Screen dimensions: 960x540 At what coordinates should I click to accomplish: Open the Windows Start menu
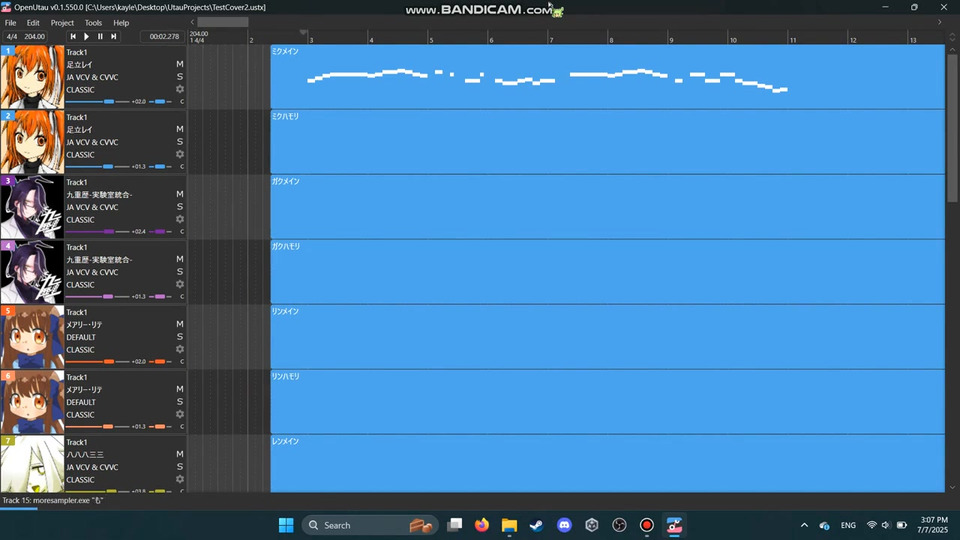(x=286, y=525)
